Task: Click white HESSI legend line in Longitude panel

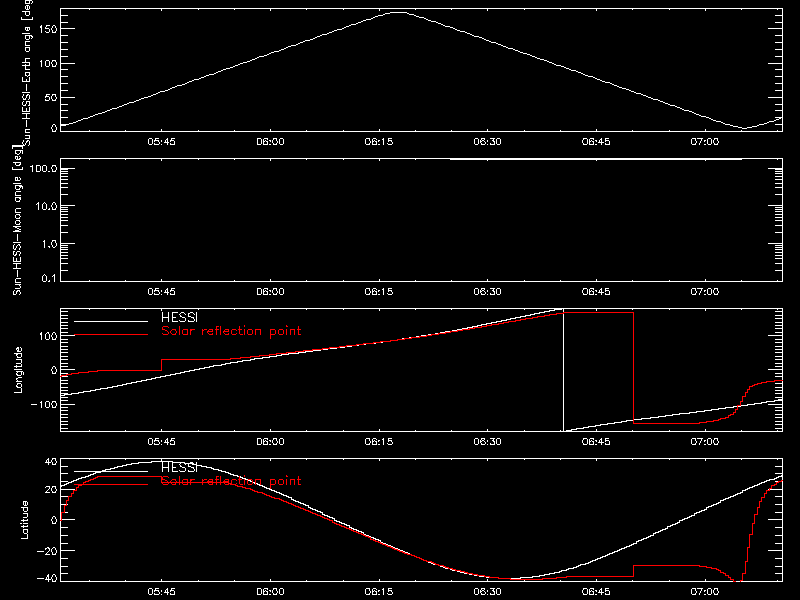Action: [111, 321]
